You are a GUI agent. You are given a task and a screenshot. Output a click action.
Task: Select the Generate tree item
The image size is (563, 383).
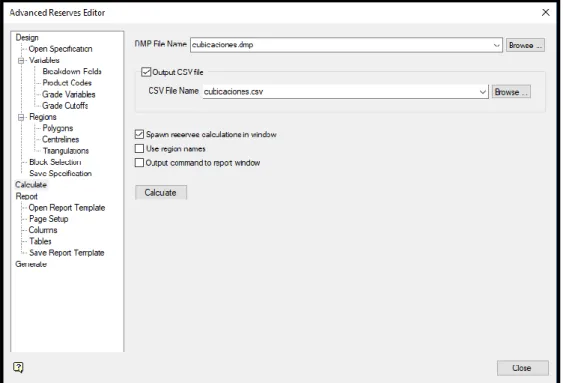[31, 264]
